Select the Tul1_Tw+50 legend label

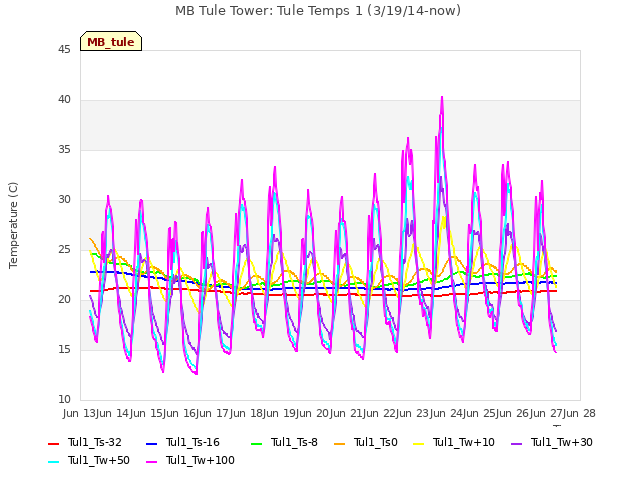pos(99,460)
